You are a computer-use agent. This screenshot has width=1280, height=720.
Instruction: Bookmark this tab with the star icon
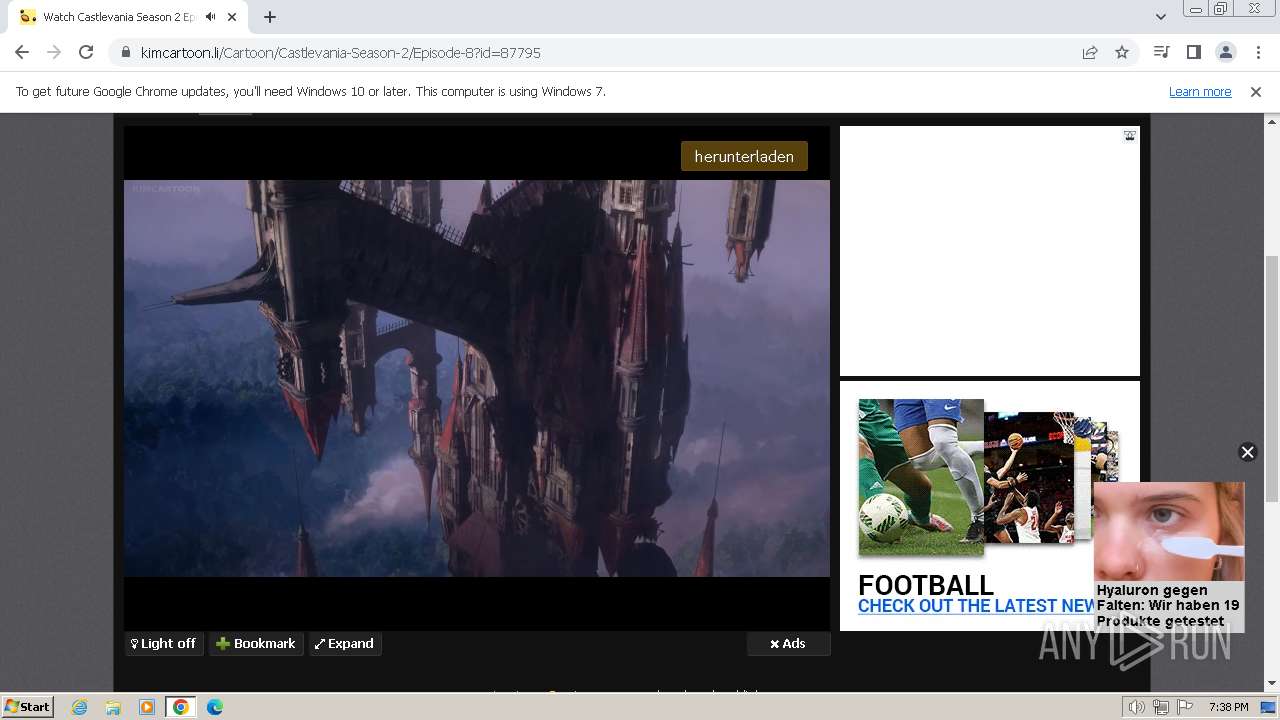[x=1122, y=53]
